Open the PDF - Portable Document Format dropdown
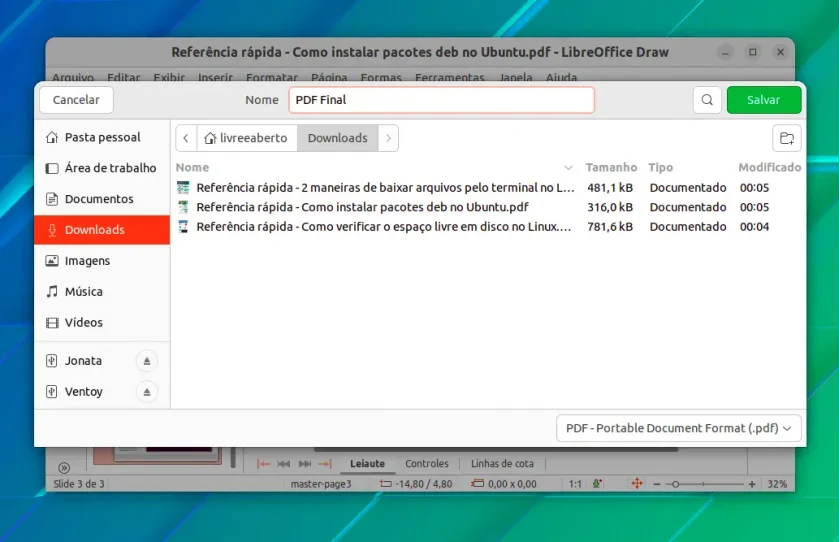840x542 pixels. pyautogui.click(x=679, y=428)
